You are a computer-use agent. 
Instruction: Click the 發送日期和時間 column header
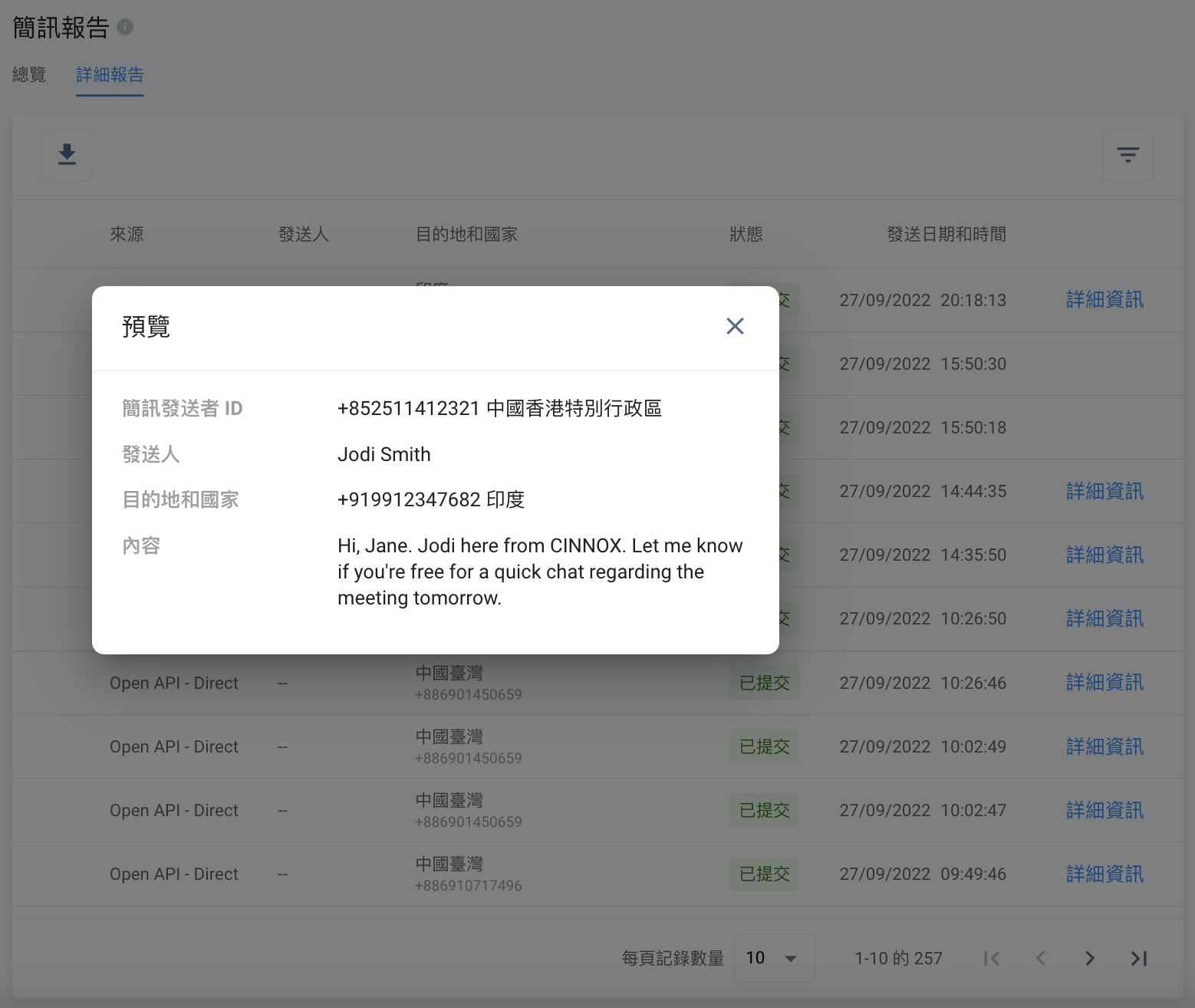pyautogui.click(x=946, y=234)
